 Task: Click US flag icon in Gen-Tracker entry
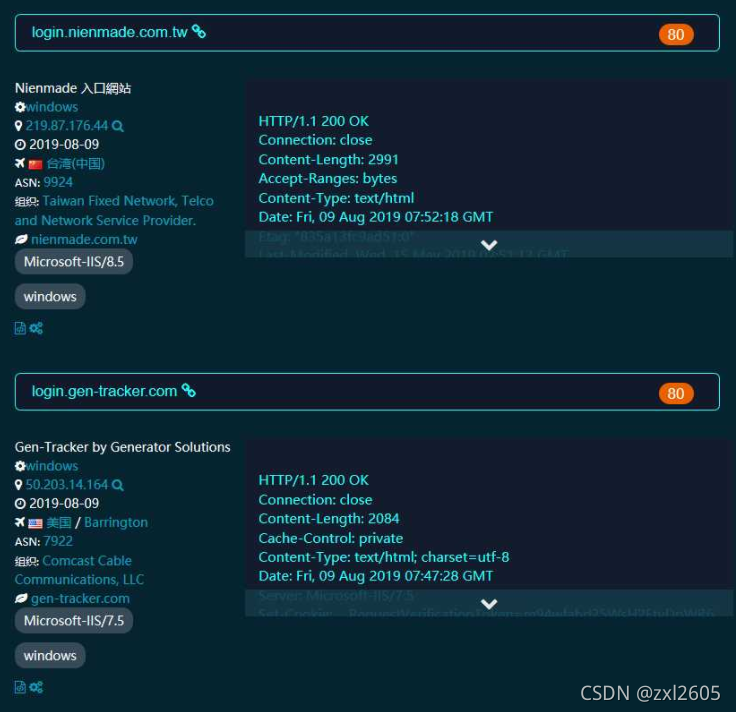pos(35,523)
